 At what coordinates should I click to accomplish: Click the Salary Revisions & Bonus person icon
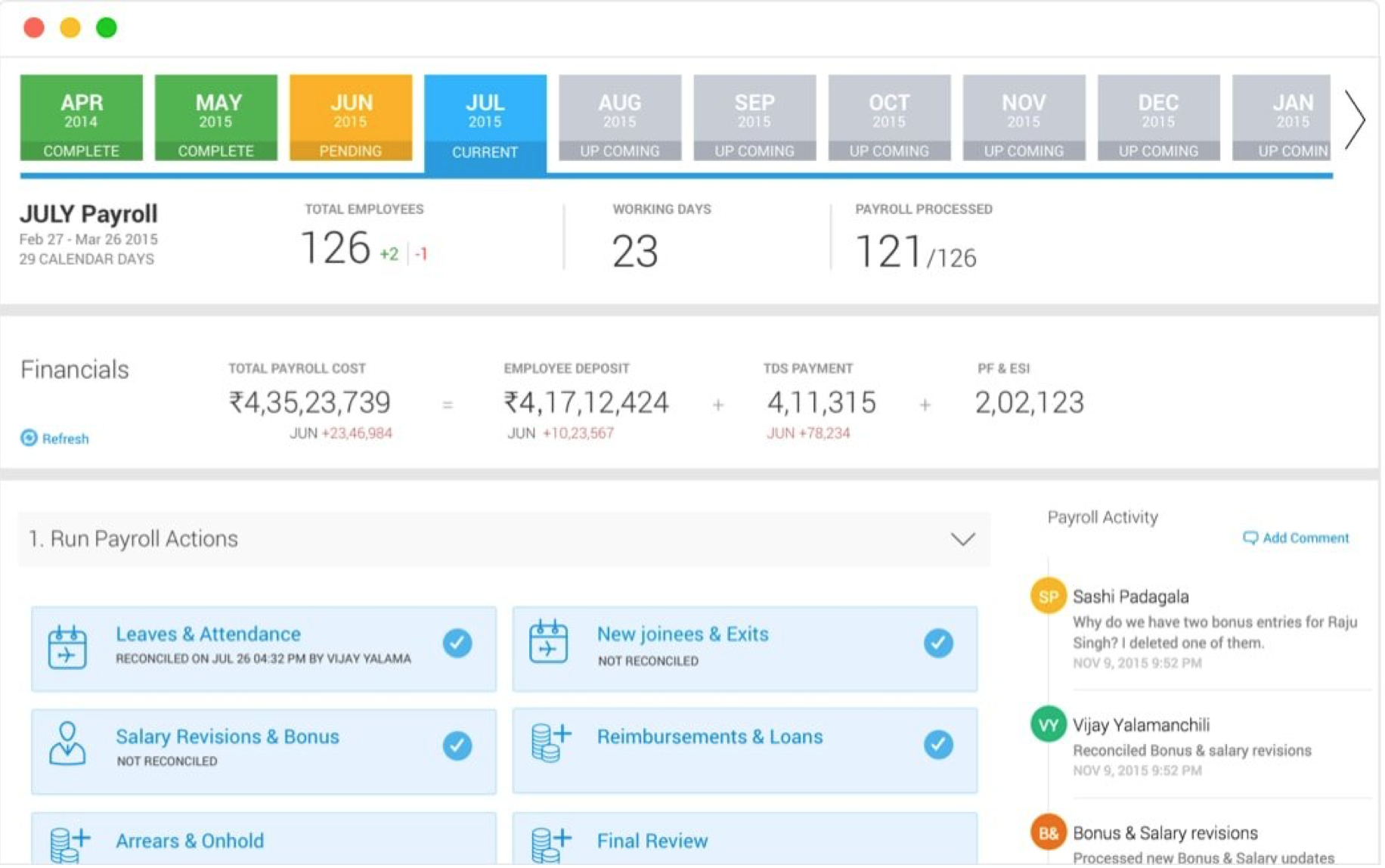[67, 745]
